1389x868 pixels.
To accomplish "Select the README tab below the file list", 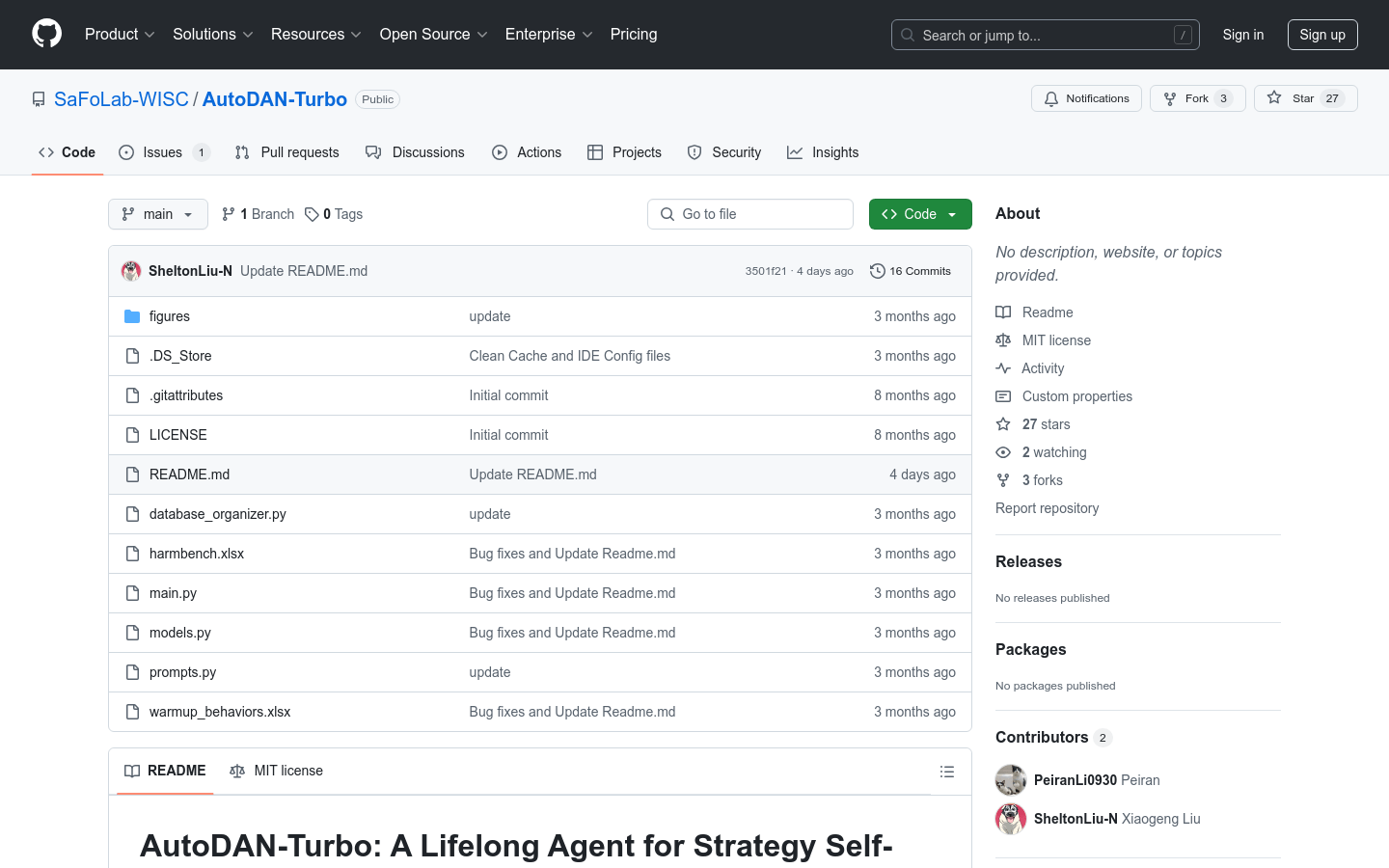I will pyautogui.click(x=165, y=771).
